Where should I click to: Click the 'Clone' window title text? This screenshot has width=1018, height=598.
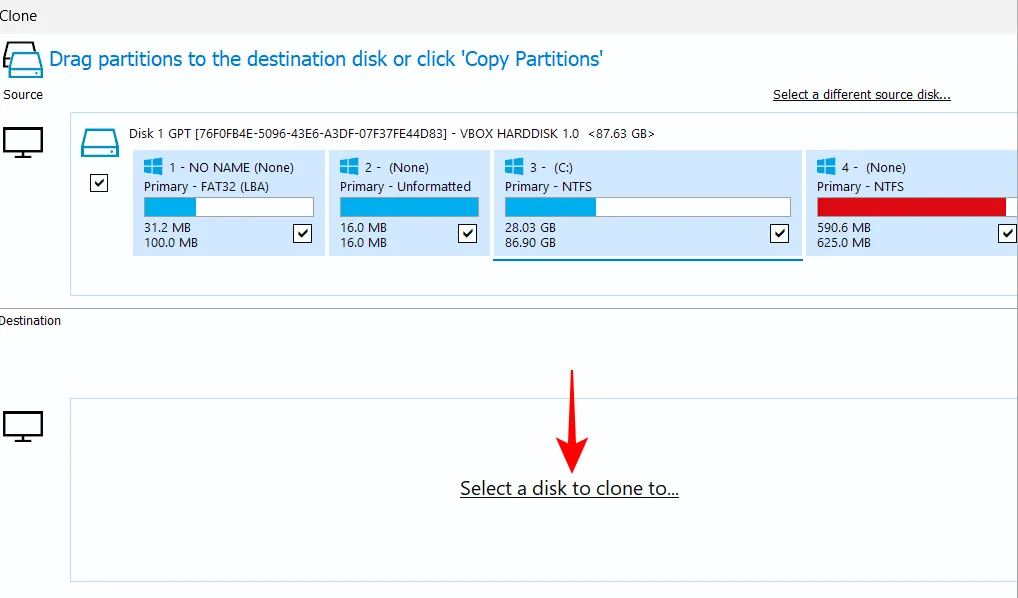18,16
